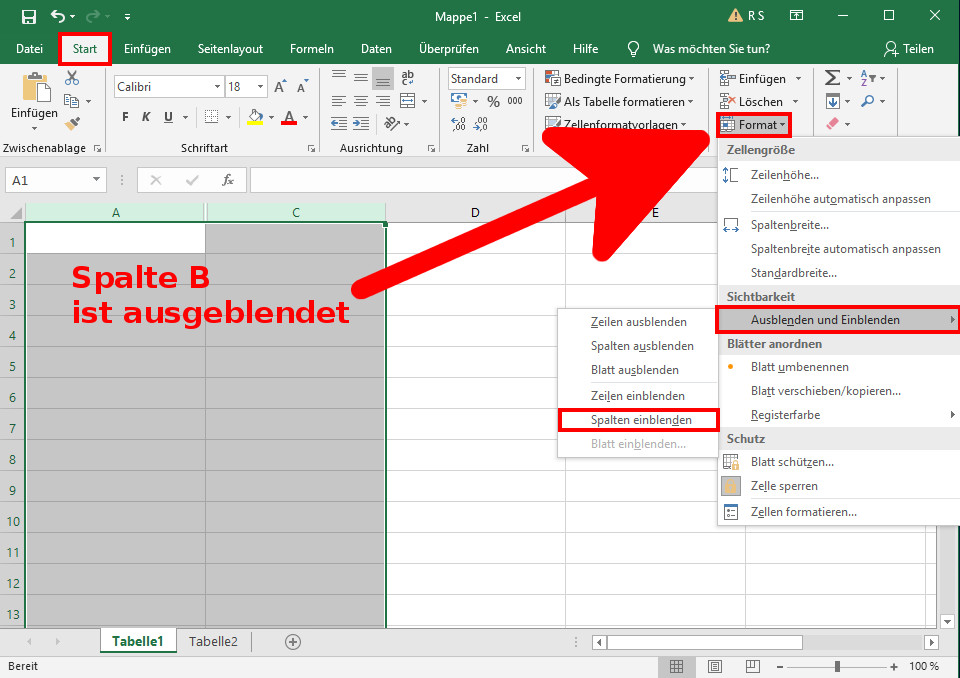Click the Format Painter brush icon

tap(72, 123)
